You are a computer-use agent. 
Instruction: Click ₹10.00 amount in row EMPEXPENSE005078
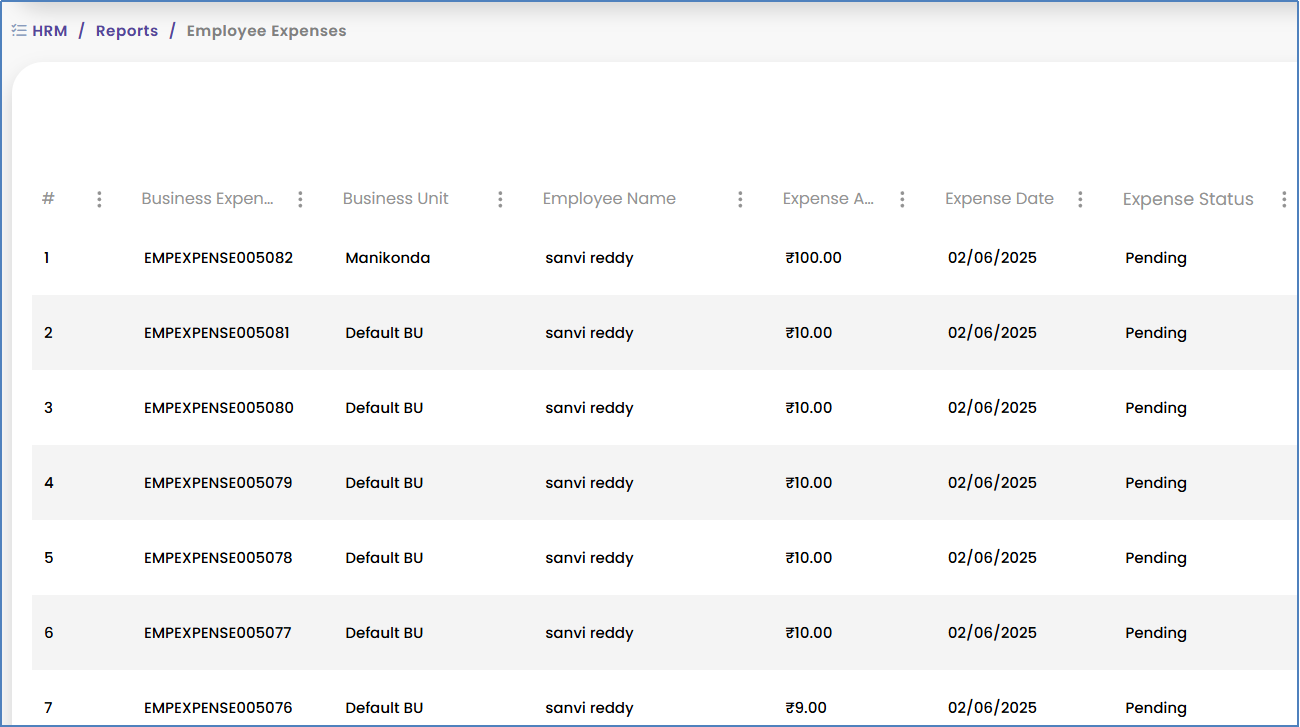(809, 558)
